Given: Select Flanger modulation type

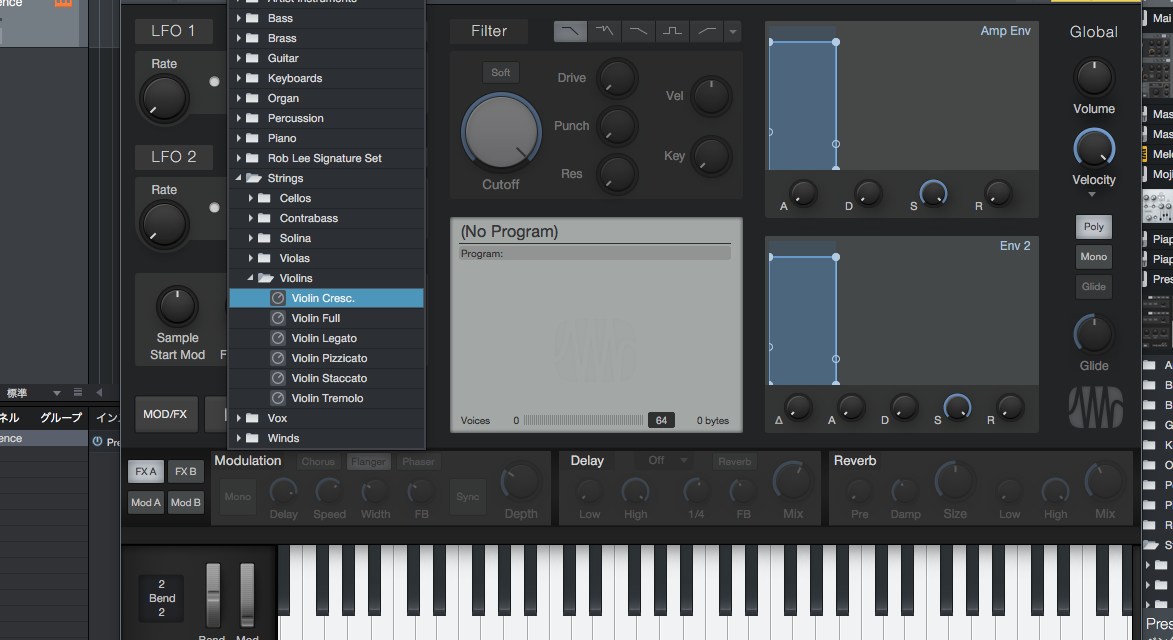Looking at the screenshot, I should click(x=368, y=461).
